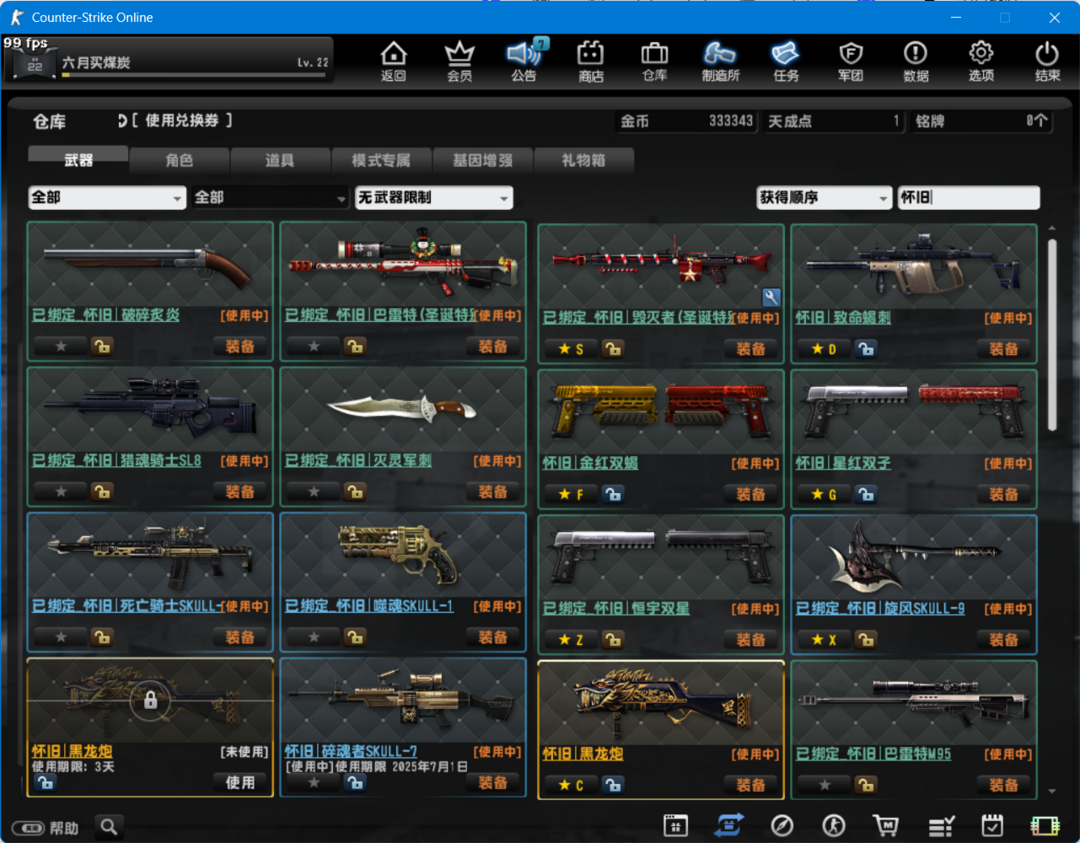
Task: Open the 无武器限制 dropdown
Action: tap(434, 198)
